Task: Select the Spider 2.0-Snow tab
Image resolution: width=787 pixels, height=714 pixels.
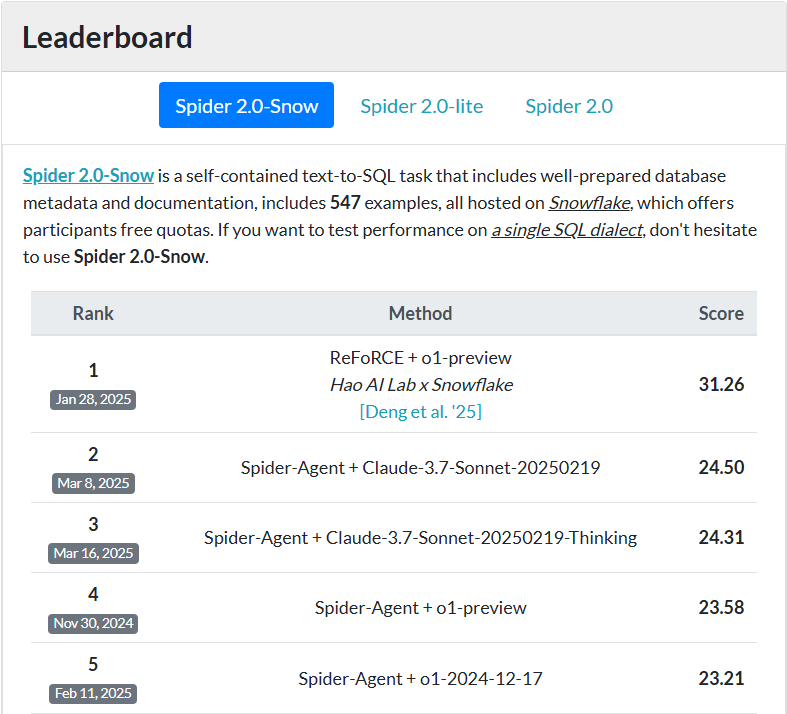Action: (246, 106)
